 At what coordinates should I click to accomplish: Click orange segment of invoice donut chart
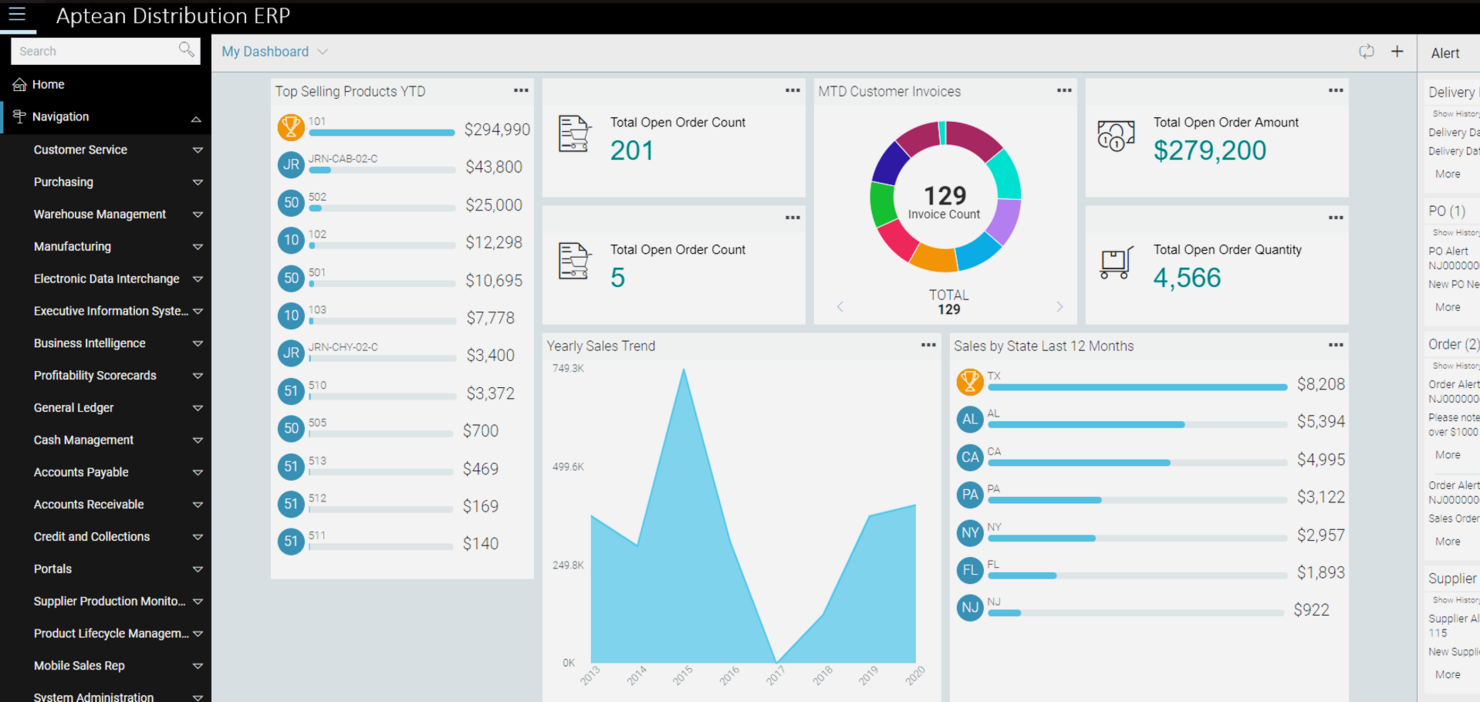coord(935,259)
